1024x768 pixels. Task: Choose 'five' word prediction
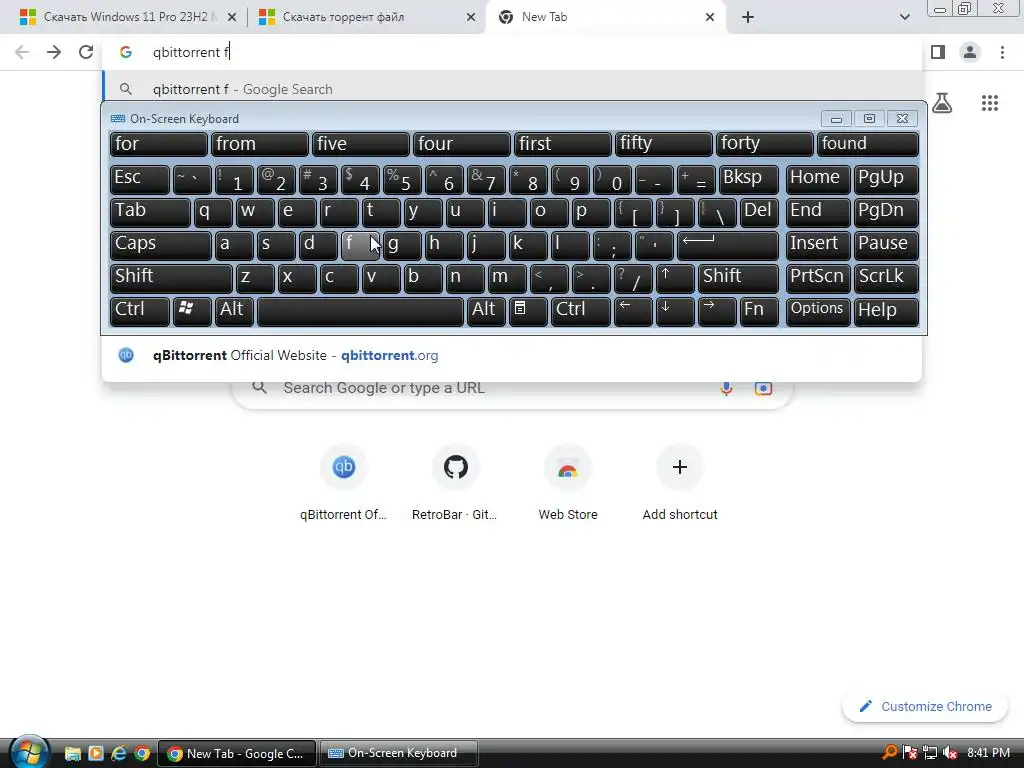pos(360,144)
